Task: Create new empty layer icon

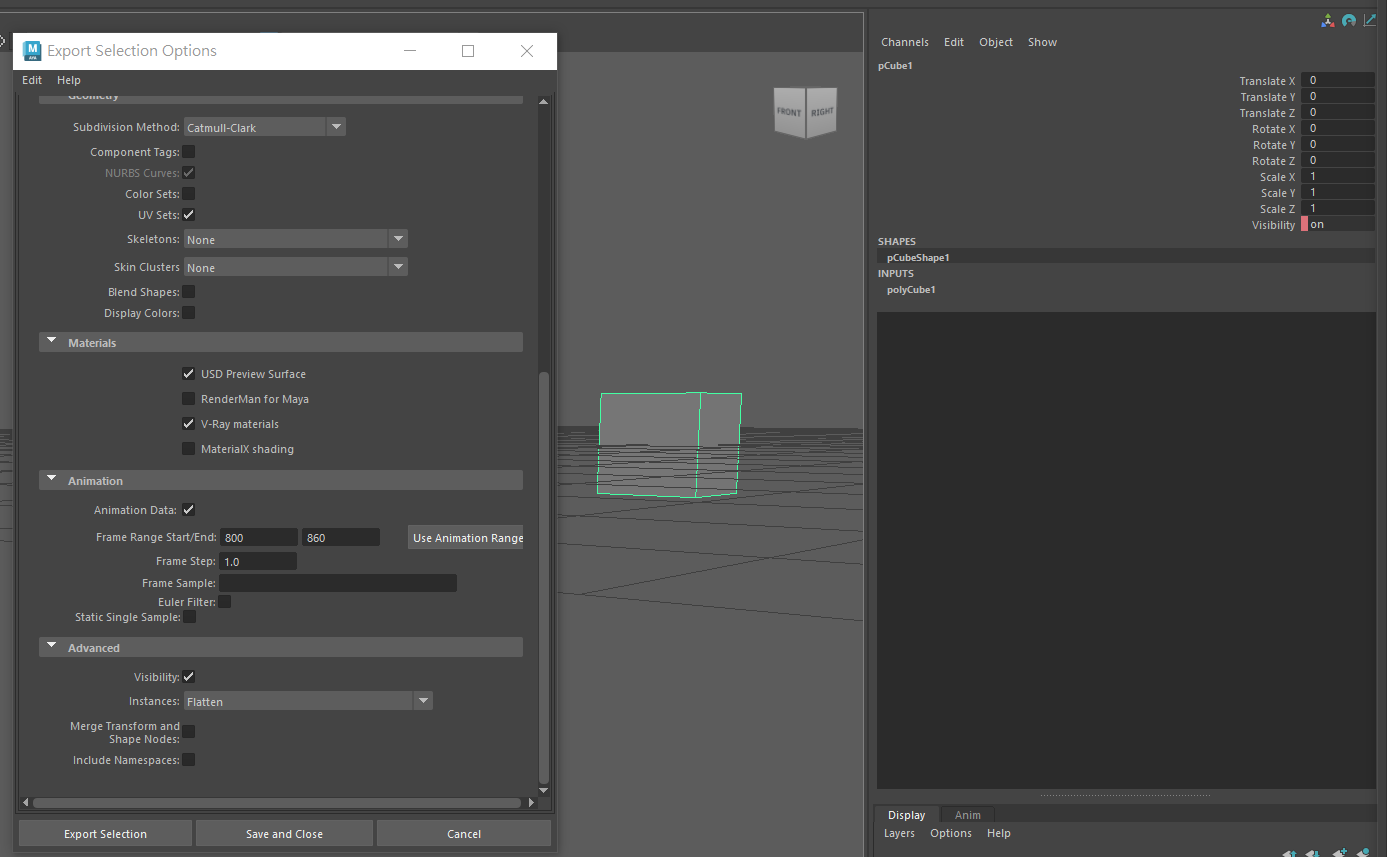Action: click(x=1340, y=853)
